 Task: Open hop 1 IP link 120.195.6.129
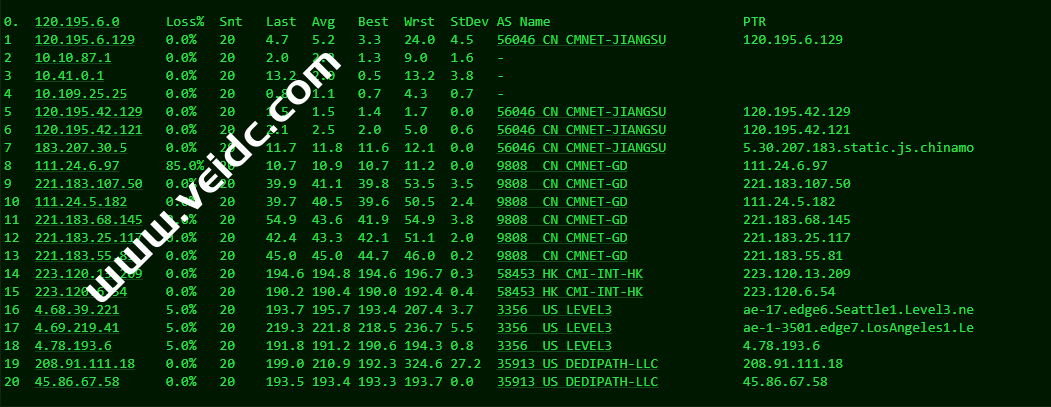click(x=84, y=40)
